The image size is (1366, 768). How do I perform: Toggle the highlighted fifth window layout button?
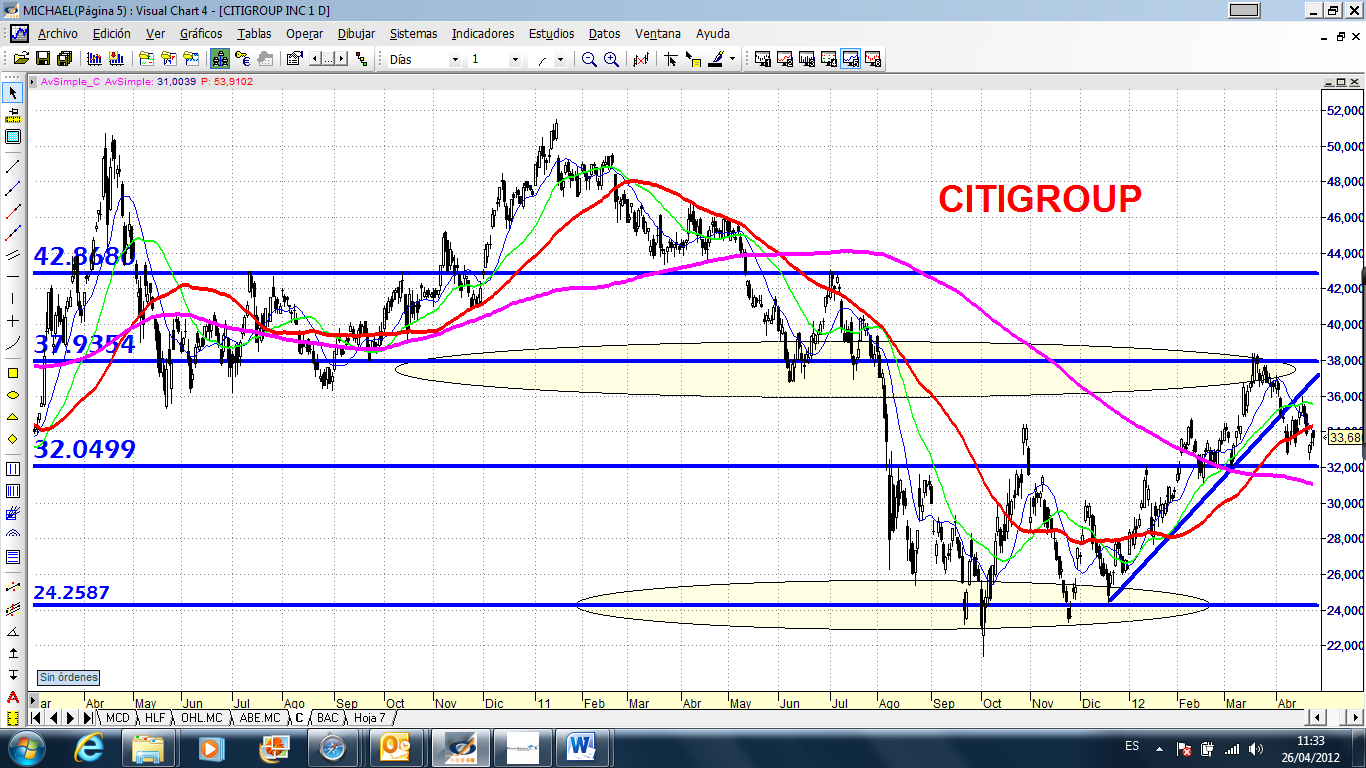tap(850, 59)
